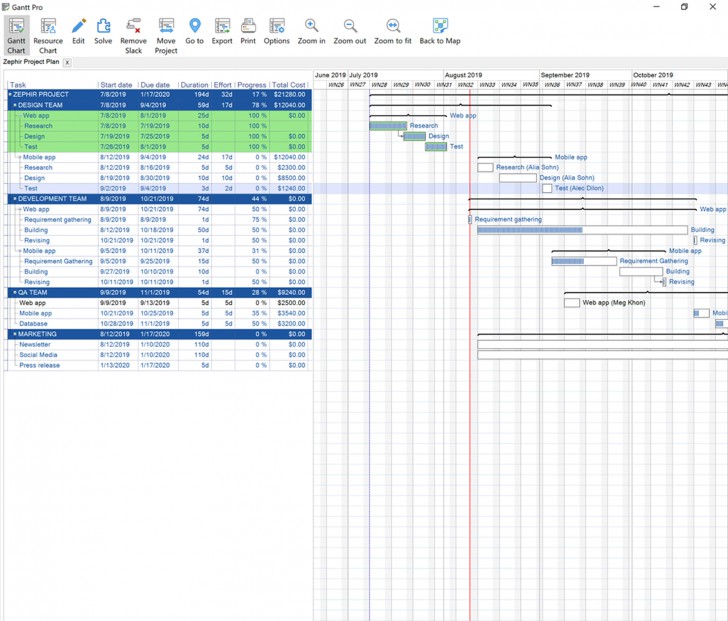The width and height of the screenshot is (728, 621).
Task: Click the Effort column header
Action: pos(222,85)
